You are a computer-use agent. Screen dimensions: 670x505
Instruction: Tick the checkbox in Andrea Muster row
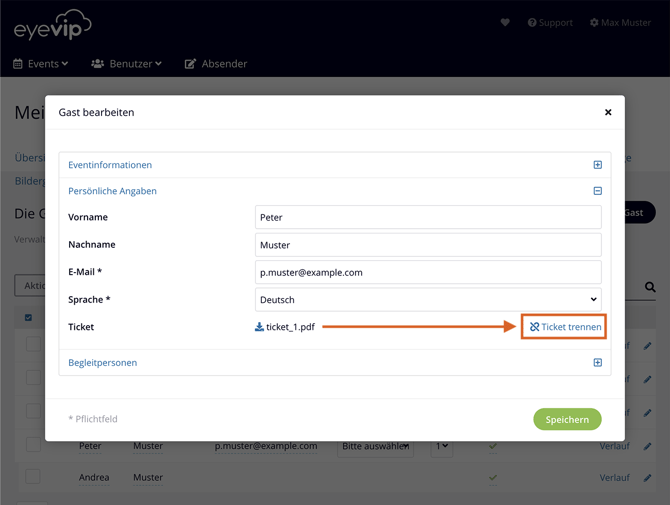click(33, 476)
